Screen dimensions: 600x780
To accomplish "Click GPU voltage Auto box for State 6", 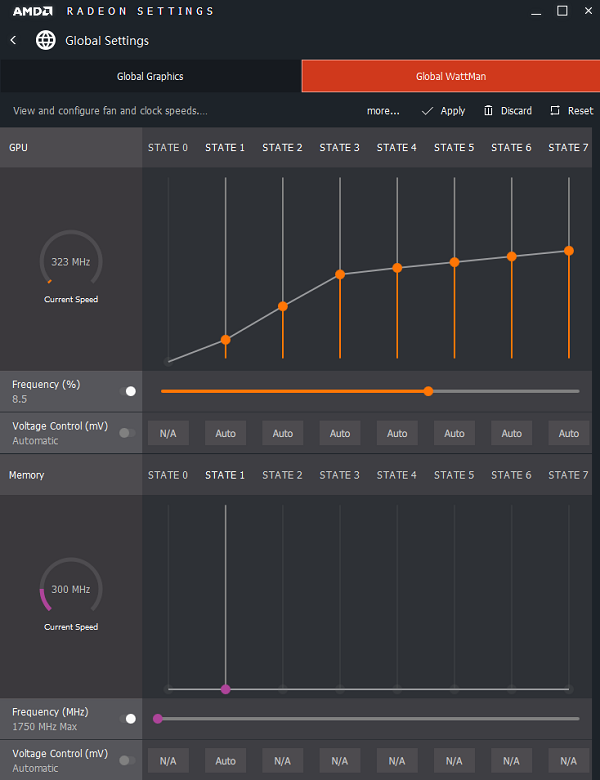I will (x=511, y=433).
